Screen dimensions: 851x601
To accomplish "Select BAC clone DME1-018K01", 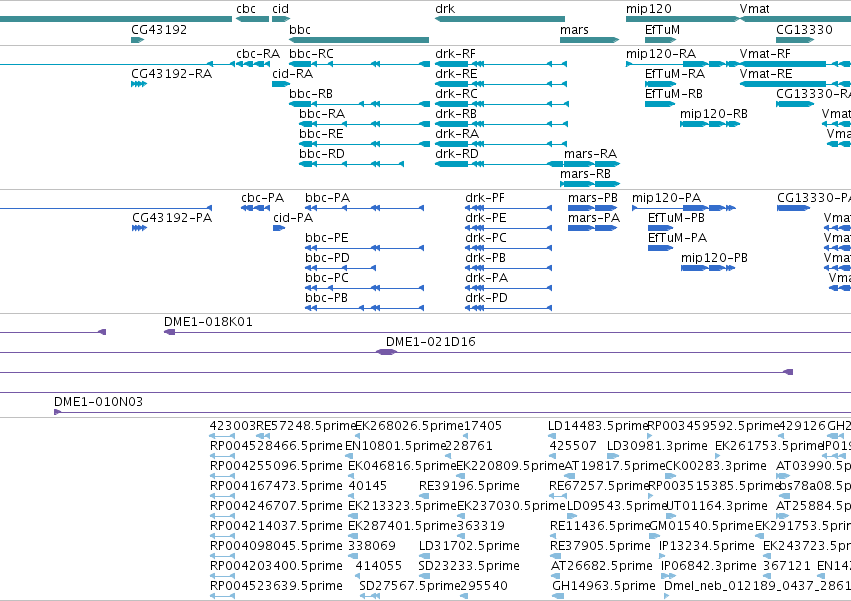I will pyautogui.click(x=507, y=332).
